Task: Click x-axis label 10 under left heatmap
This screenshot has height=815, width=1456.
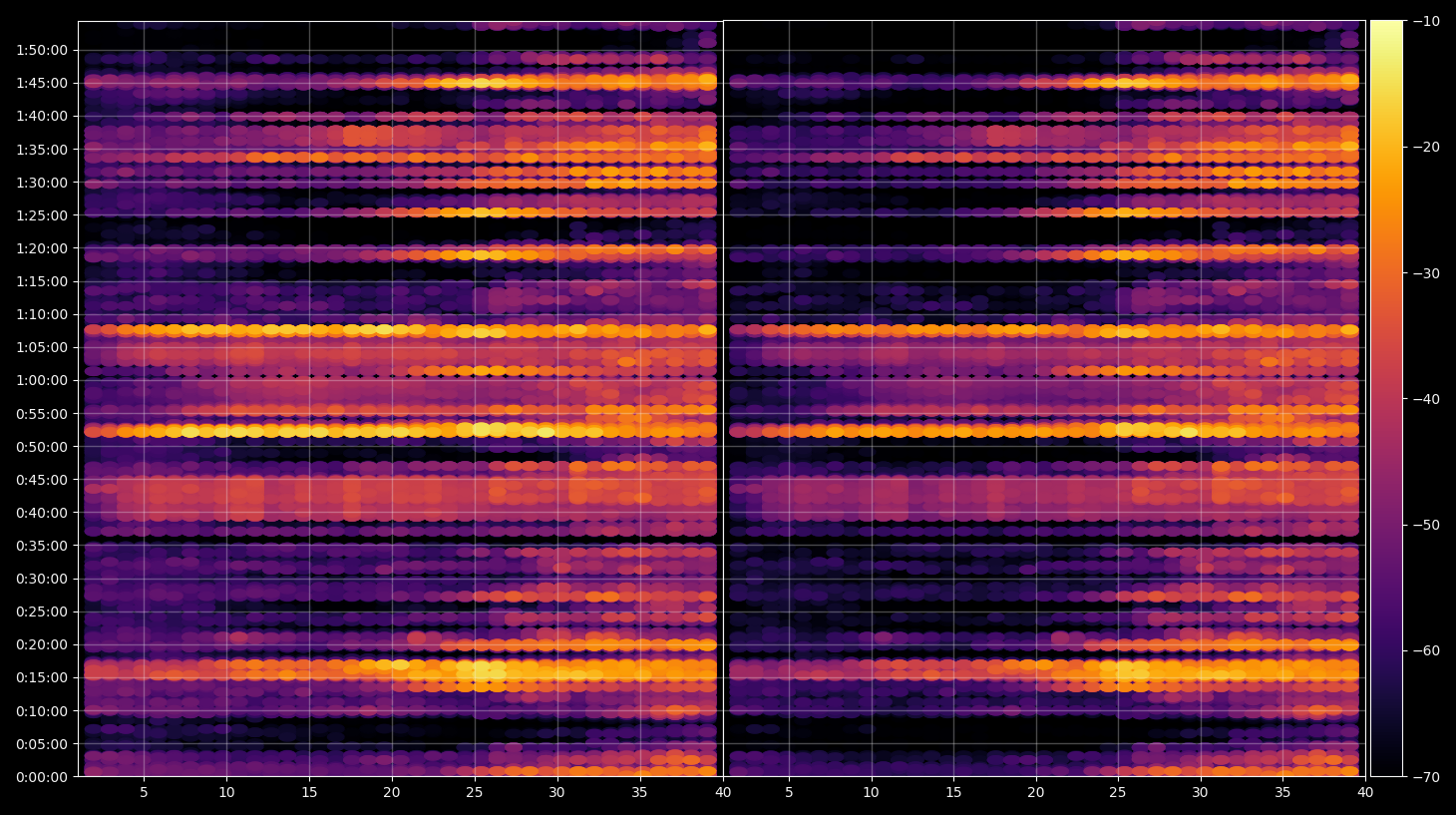Action: tap(226, 793)
